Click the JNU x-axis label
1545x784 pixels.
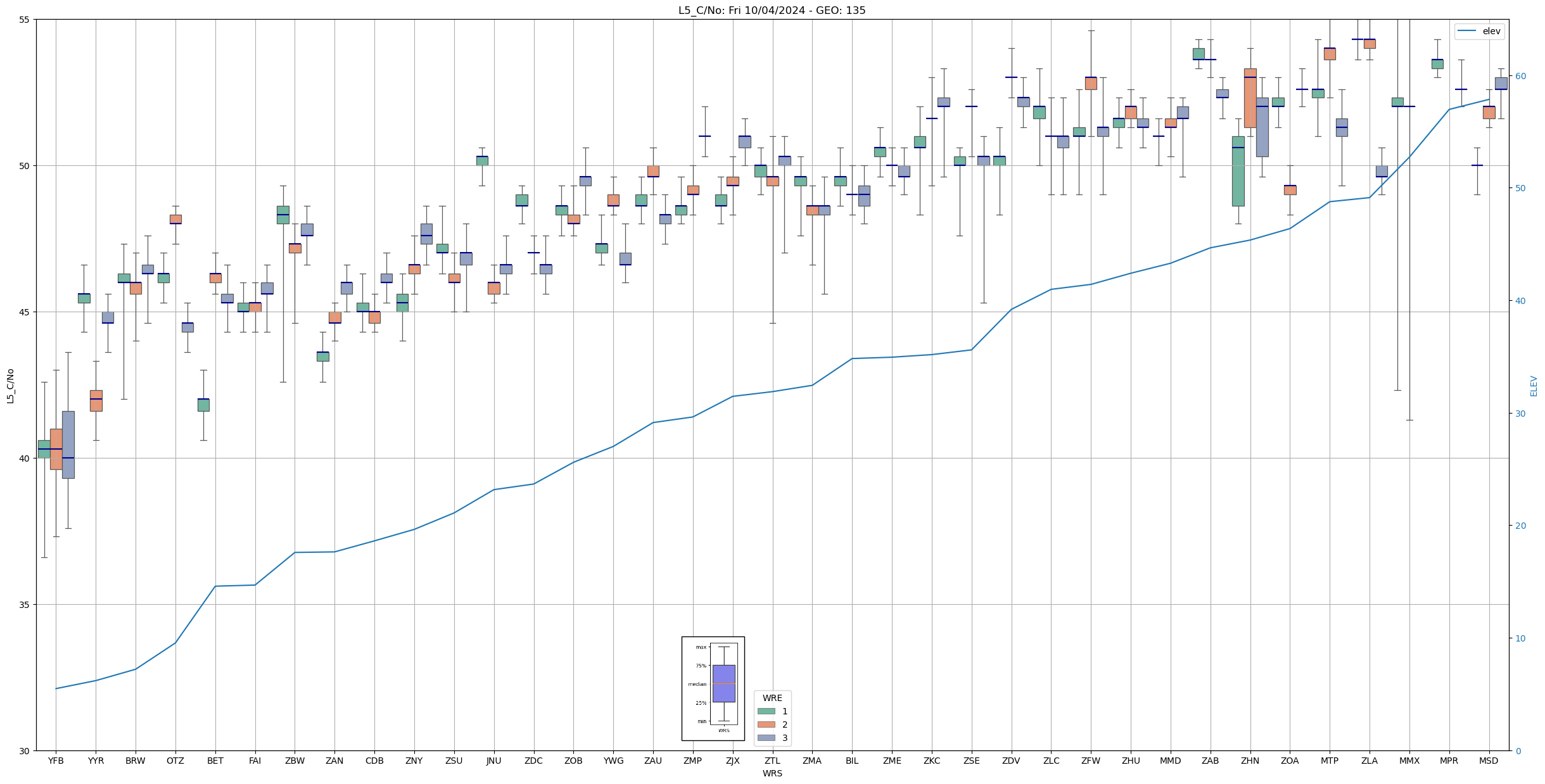(494, 761)
